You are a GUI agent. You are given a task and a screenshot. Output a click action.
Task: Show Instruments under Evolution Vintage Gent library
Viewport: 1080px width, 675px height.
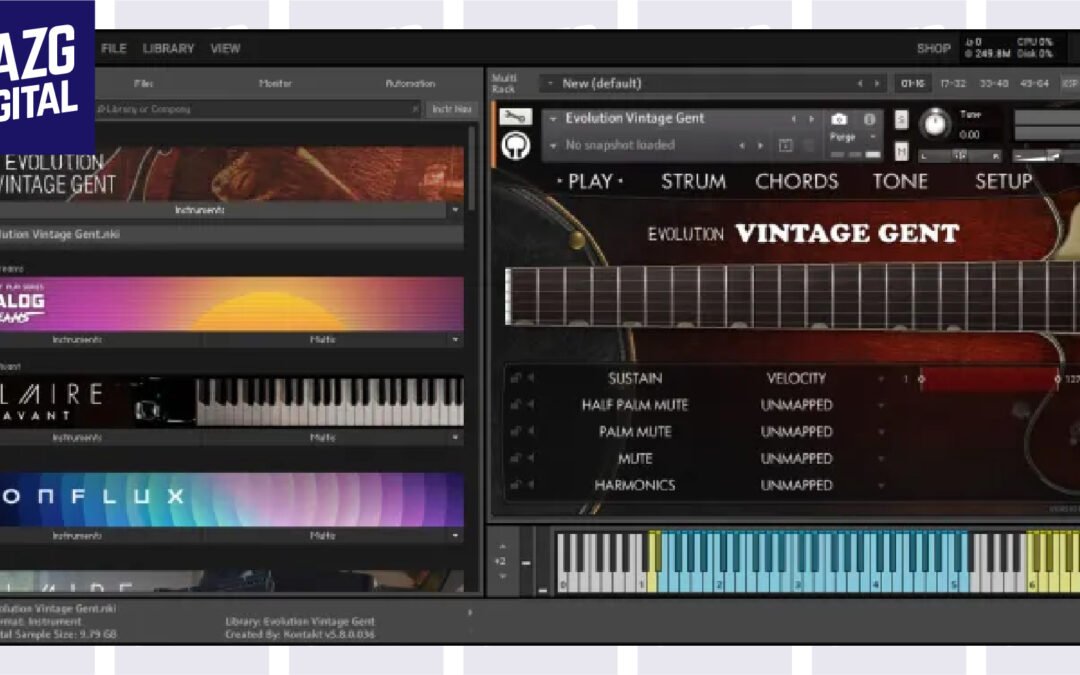pos(200,209)
